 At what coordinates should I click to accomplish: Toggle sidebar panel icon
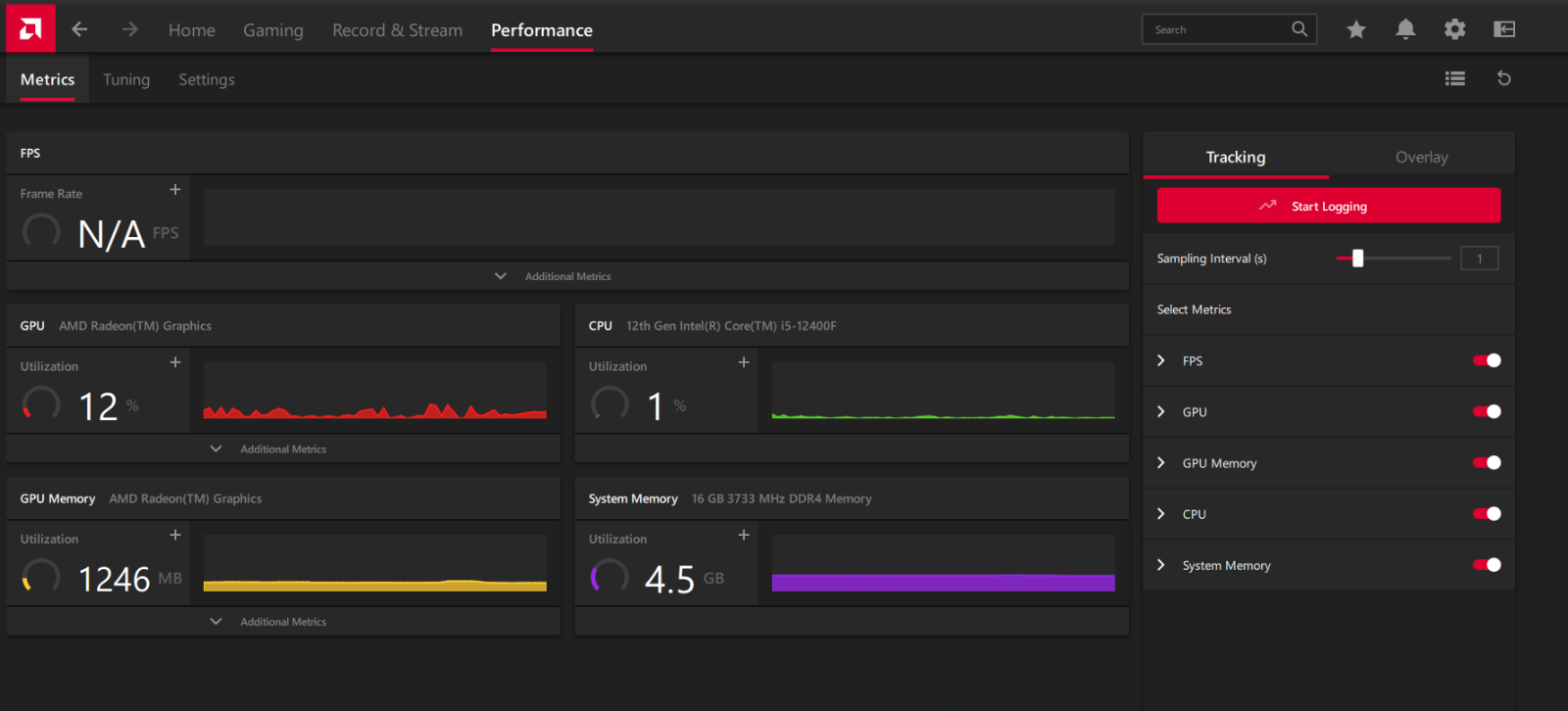(1504, 29)
